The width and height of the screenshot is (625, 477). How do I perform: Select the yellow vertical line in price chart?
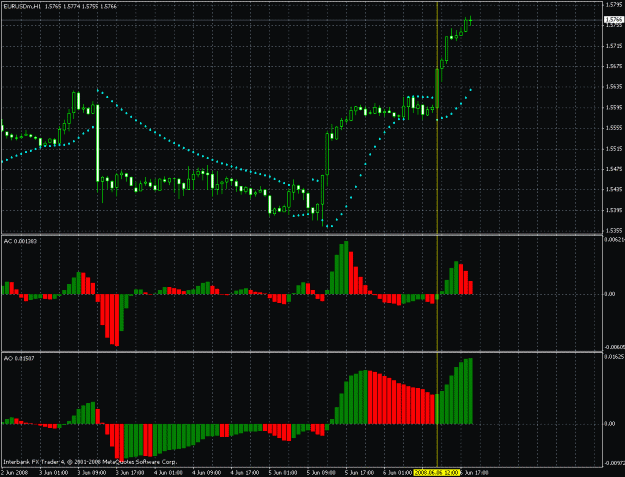click(x=437, y=120)
